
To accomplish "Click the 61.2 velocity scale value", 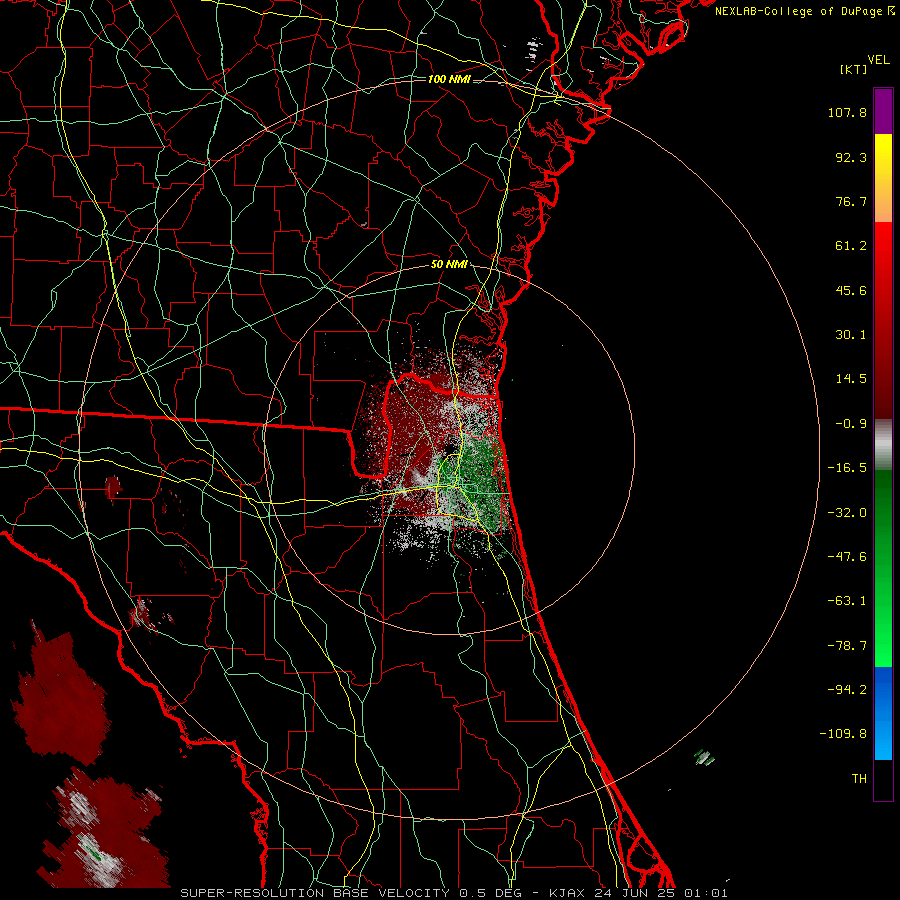I will [851, 246].
